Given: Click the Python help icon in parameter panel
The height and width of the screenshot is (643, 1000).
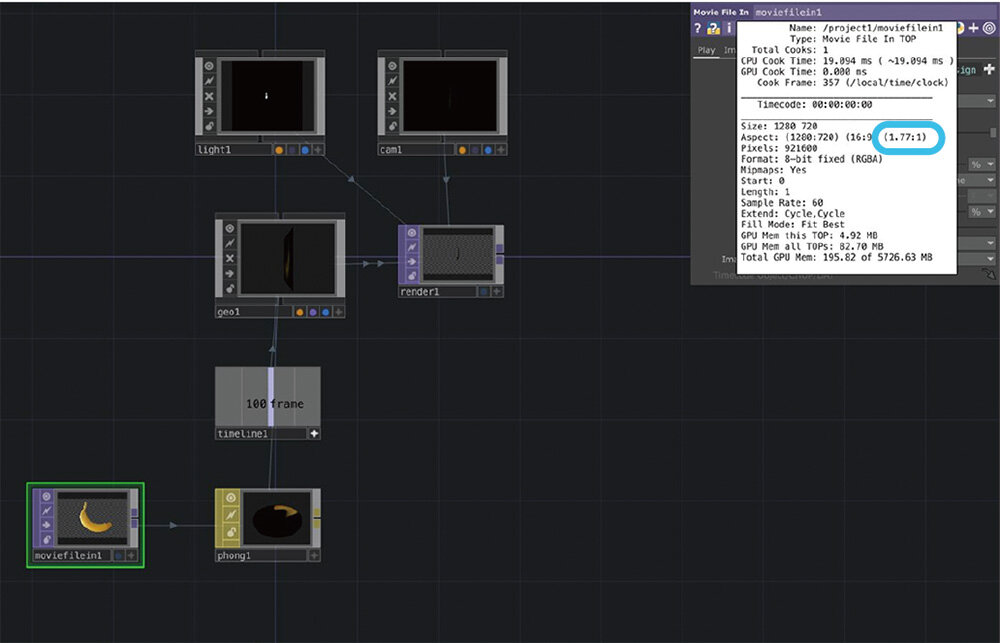Looking at the screenshot, I should click(713, 28).
